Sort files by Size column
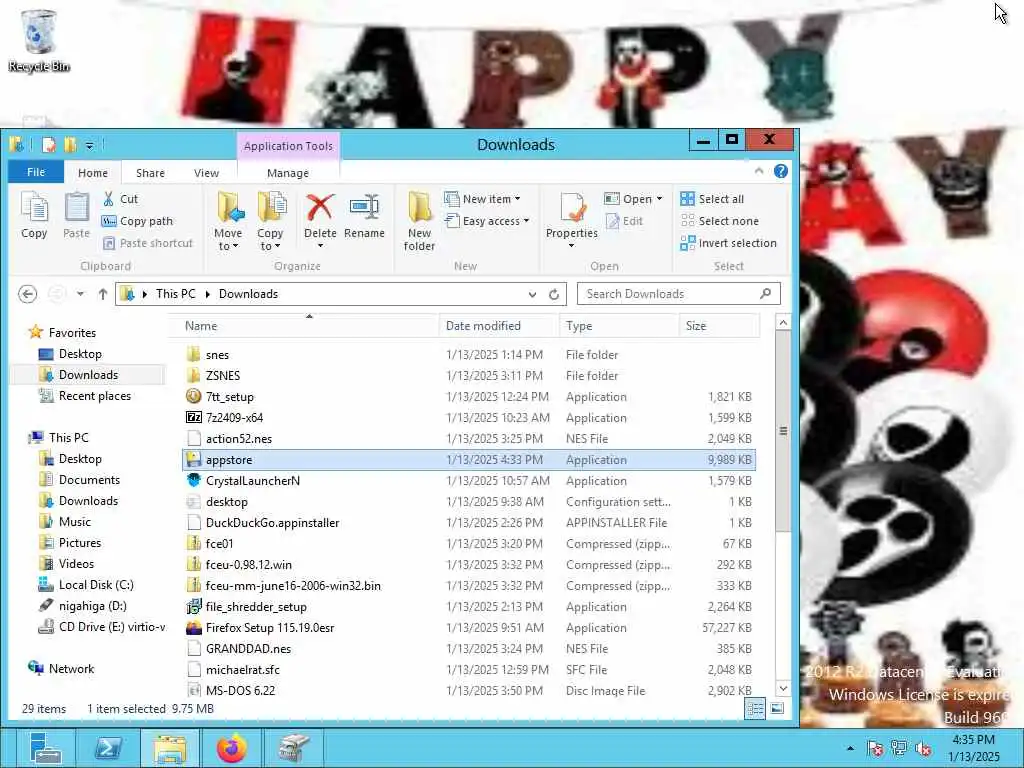Image resolution: width=1024 pixels, height=768 pixels. [718, 326]
